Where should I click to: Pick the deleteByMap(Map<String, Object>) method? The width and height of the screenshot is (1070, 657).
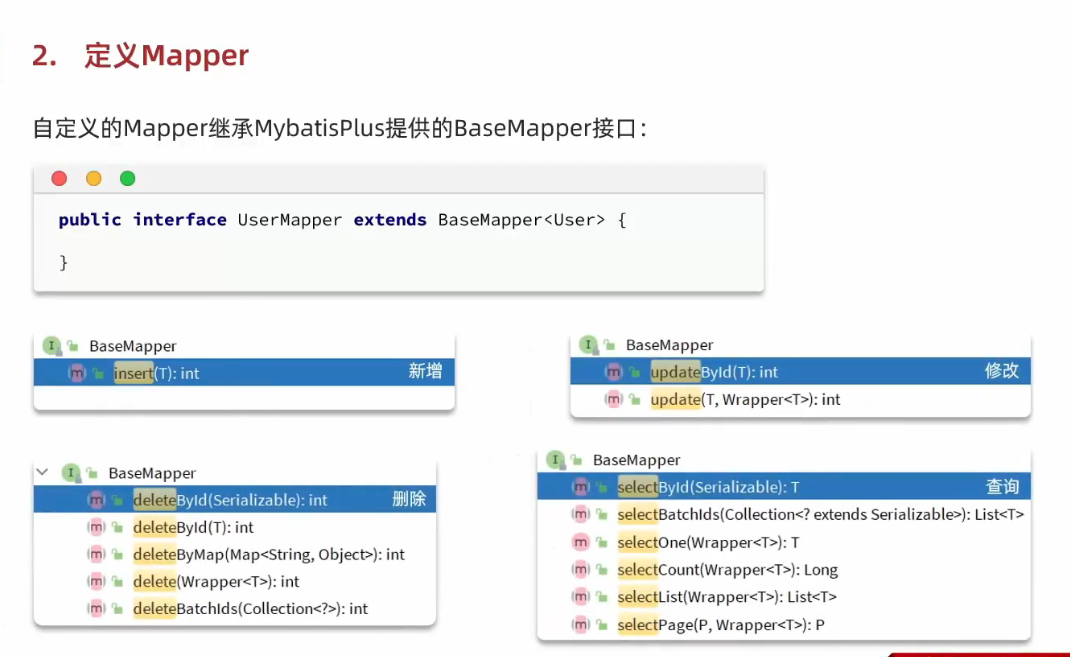[268, 554]
